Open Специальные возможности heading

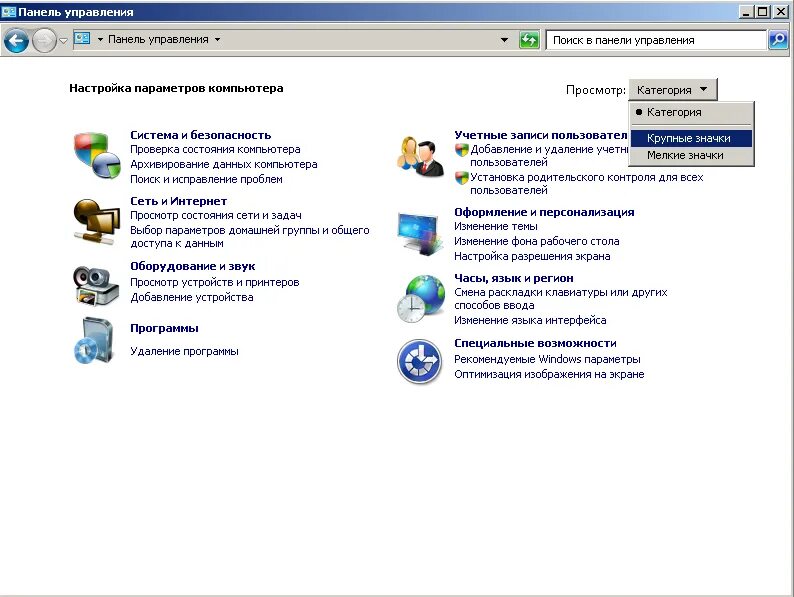coord(535,343)
